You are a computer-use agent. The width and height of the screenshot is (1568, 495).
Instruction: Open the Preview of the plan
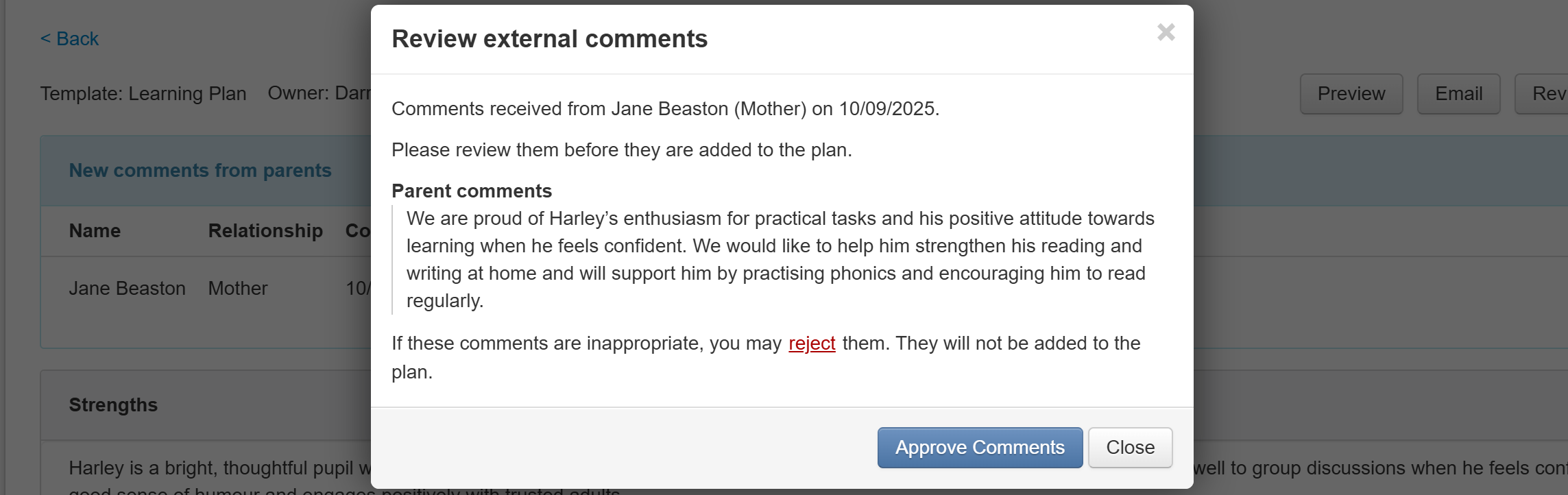1351,94
